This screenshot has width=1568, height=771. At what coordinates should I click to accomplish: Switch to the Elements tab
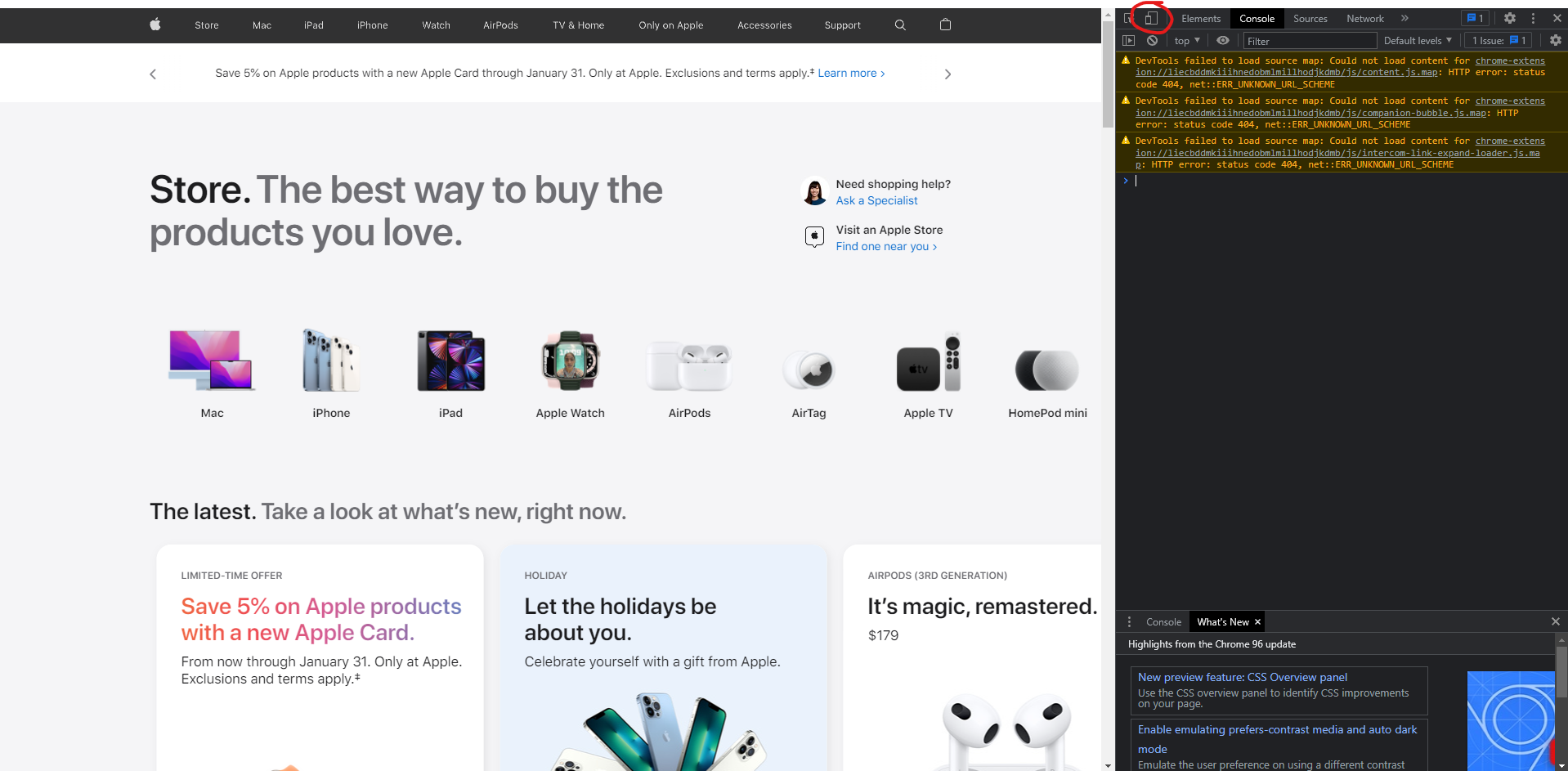[x=1201, y=19]
